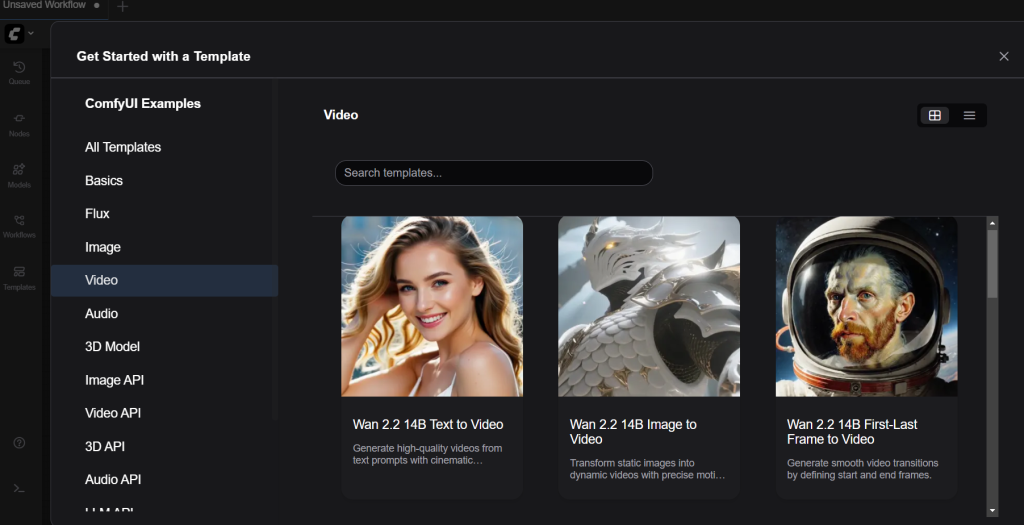Screen dimensions: 1024x525
Task: Select All Templates category
Action: [x=165, y=147]
